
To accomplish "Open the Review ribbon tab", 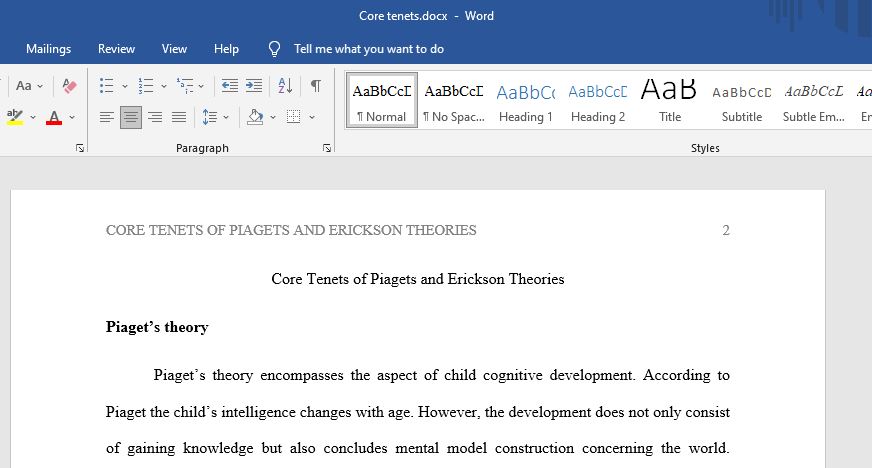I will pos(116,49).
